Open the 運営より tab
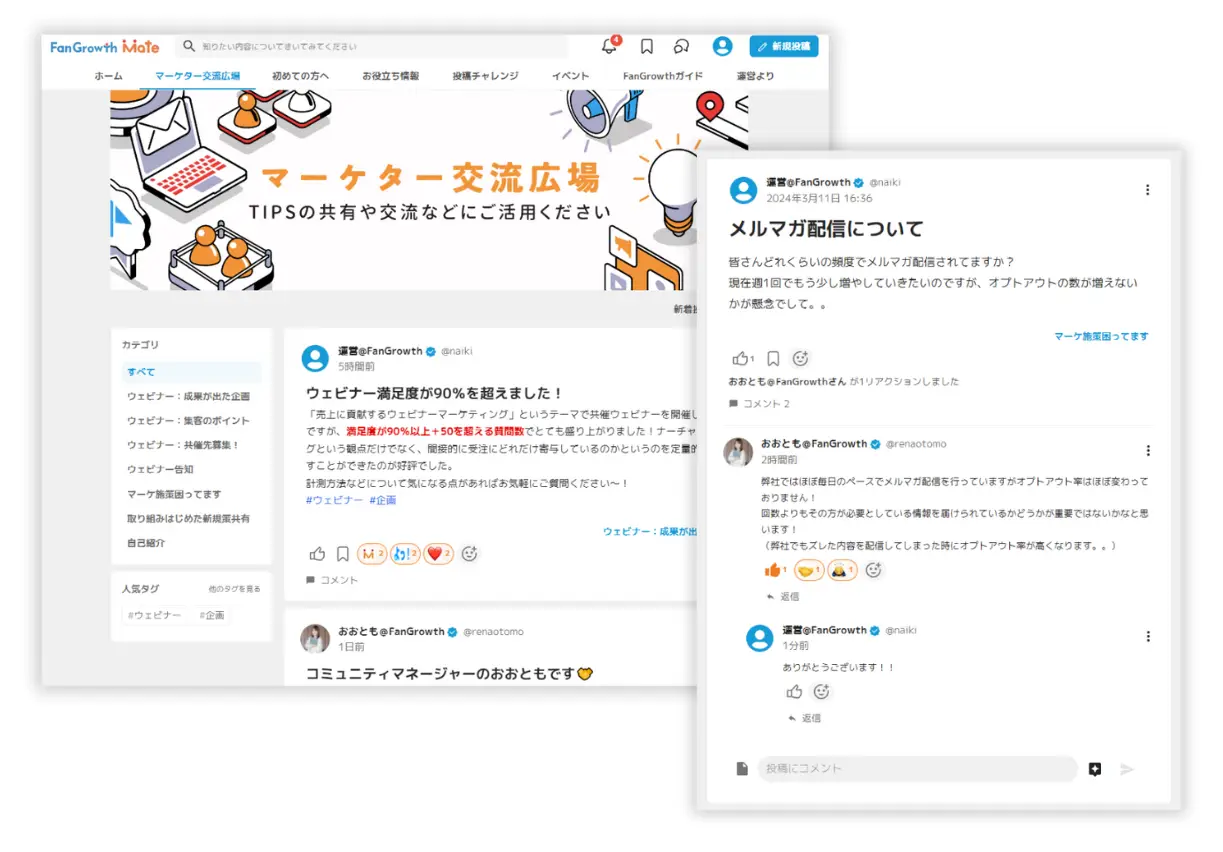The width and height of the screenshot is (1223, 852). pyautogui.click(x=755, y=76)
